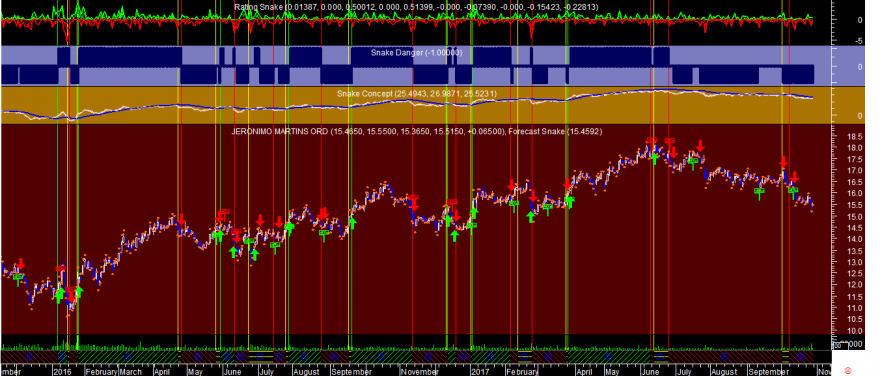Click the red circular icon at bottom-right
This screenshot has height=376, width=880.
pyautogui.click(x=848, y=371)
